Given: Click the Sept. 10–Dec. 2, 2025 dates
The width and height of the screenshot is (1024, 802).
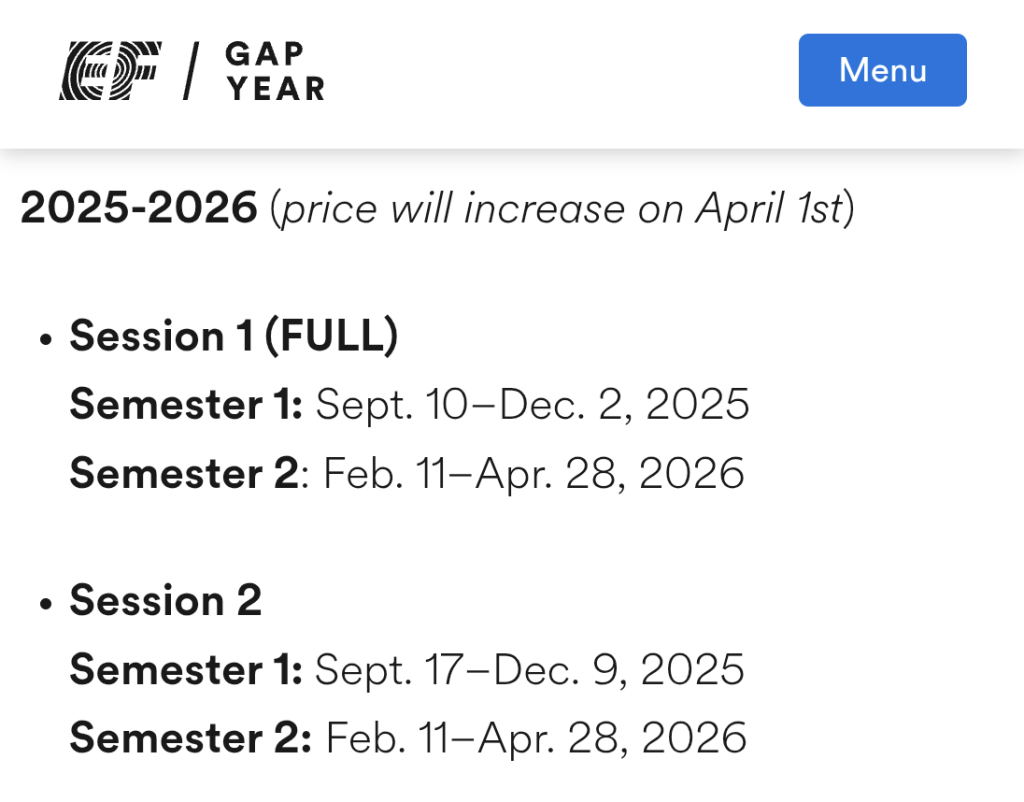Looking at the screenshot, I should (532, 404).
